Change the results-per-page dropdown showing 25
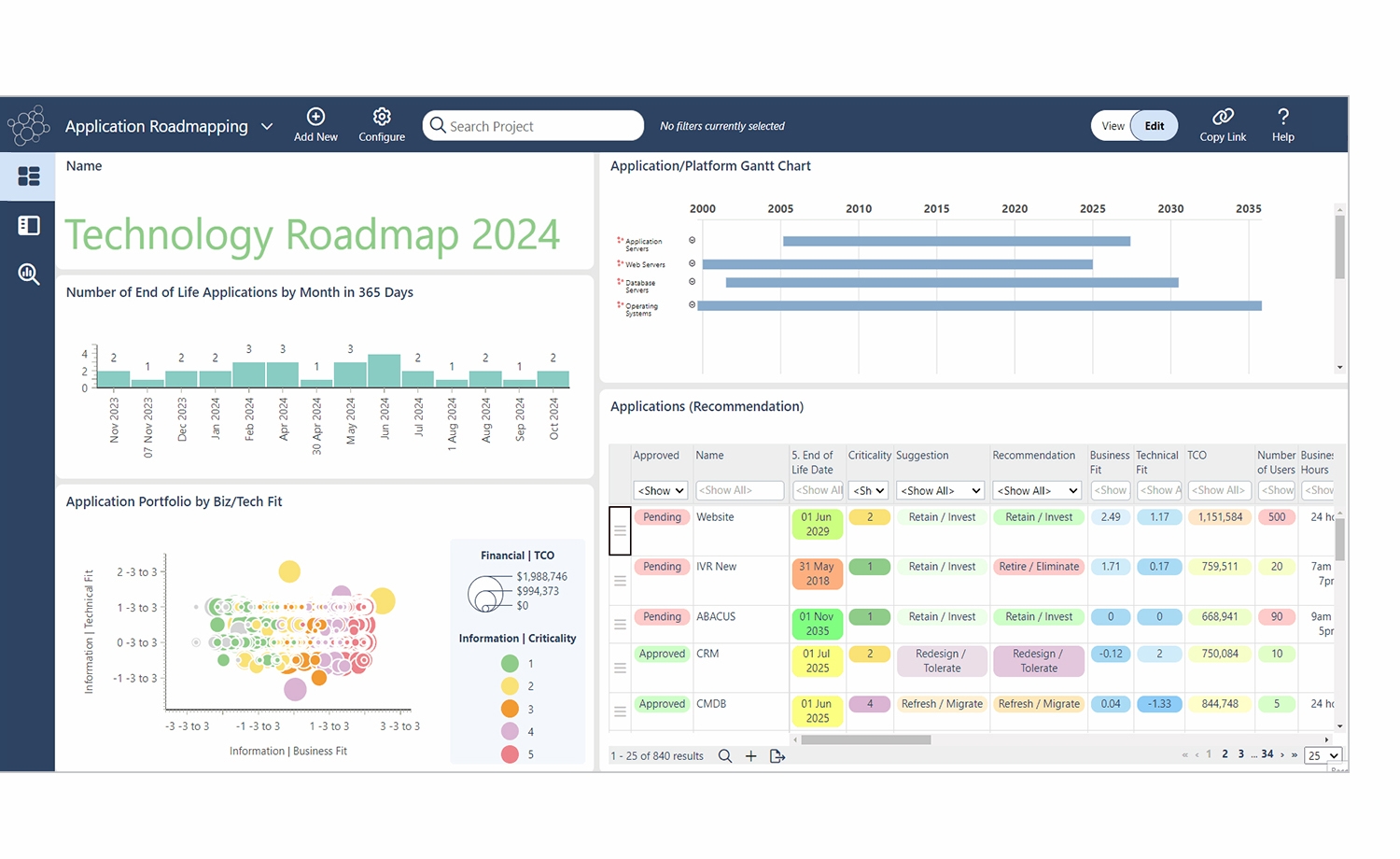Screen dimensions: 1400x859 point(1322,755)
